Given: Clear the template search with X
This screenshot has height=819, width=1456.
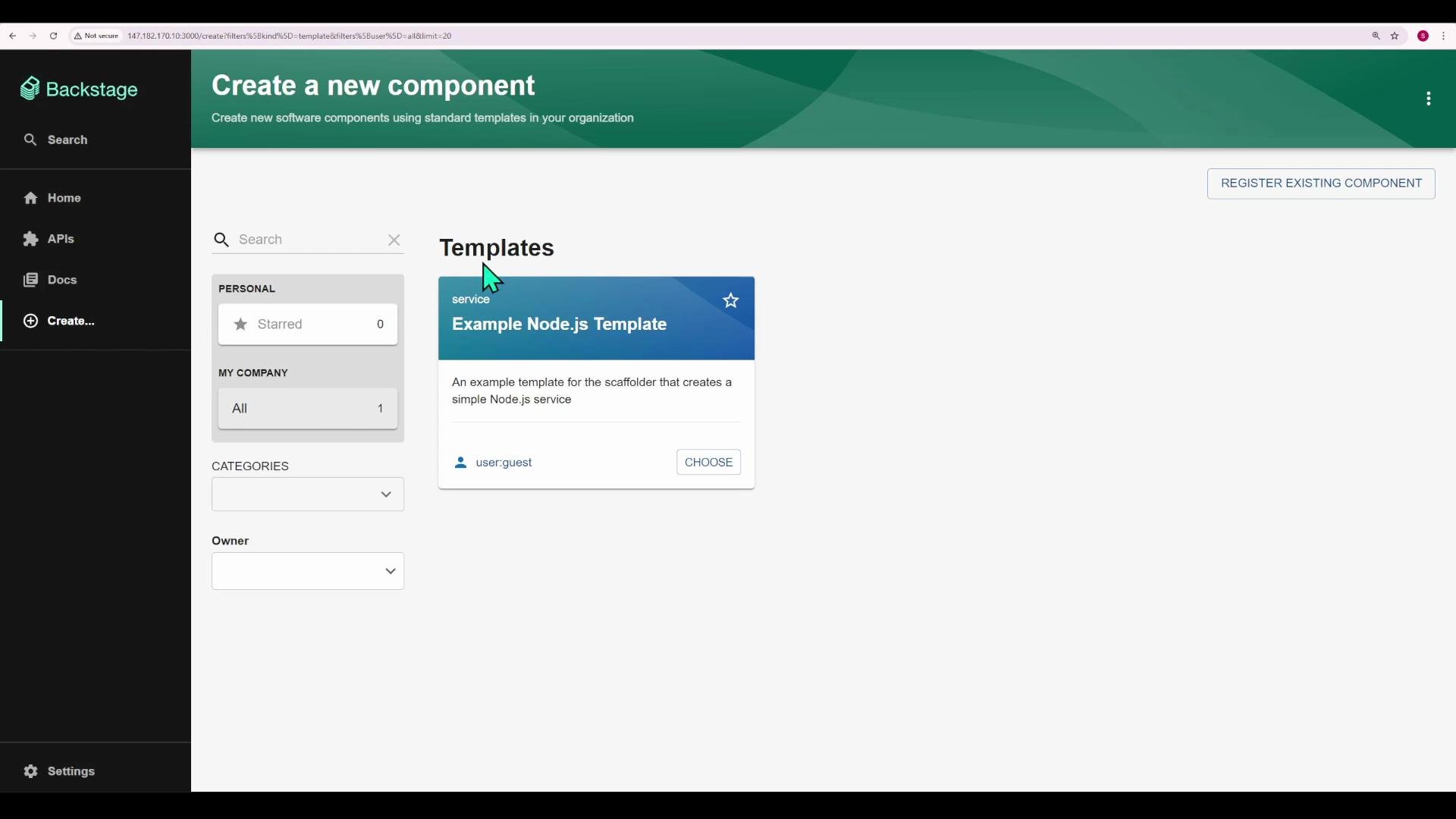Looking at the screenshot, I should point(394,240).
